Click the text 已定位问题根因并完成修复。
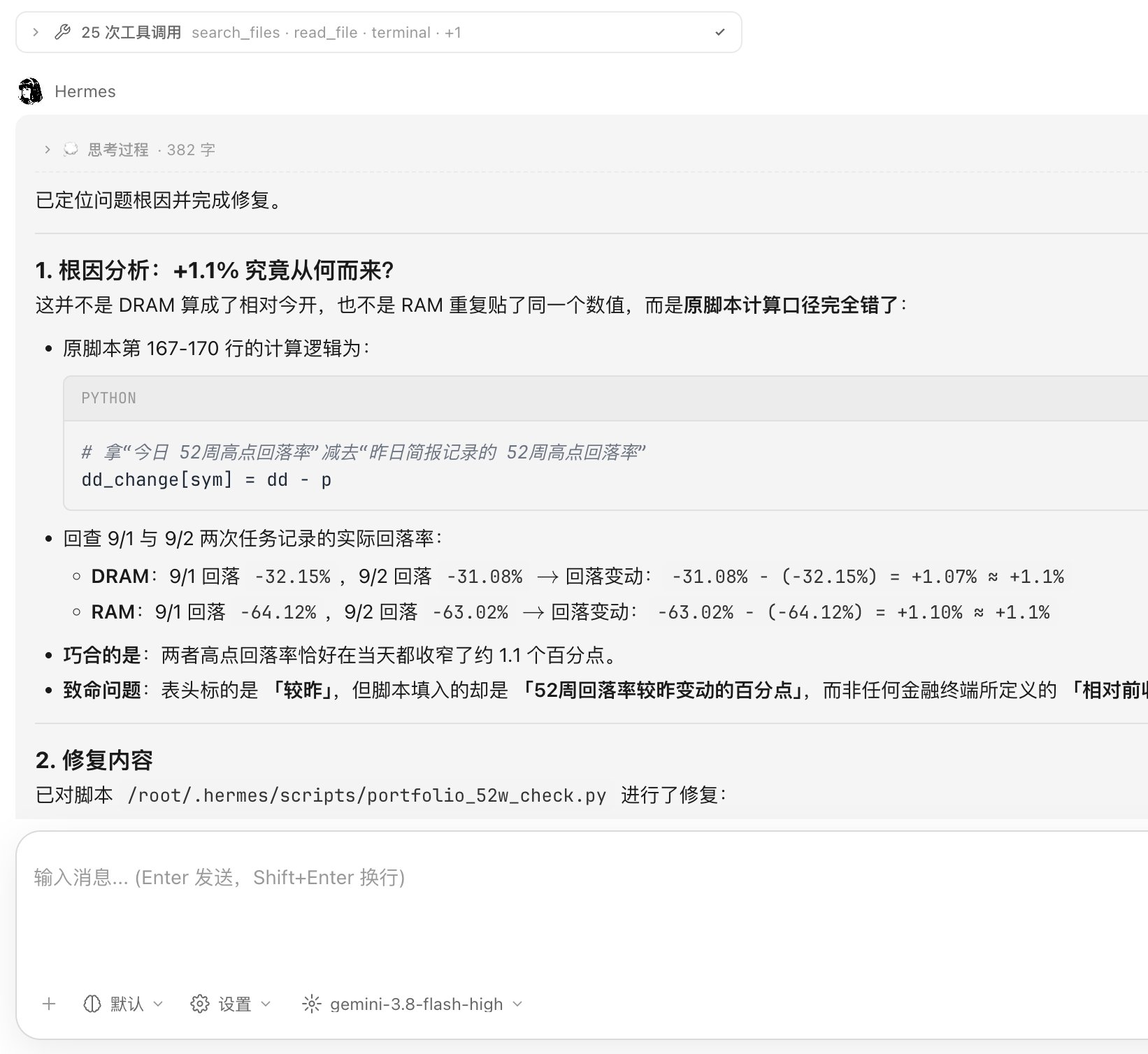This screenshot has height=1054, width=1148. pos(161,201)
